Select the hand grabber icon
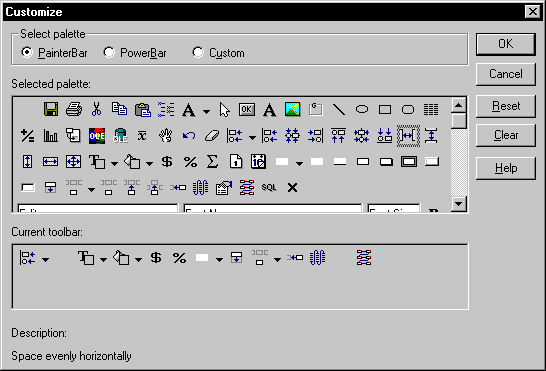Screen dimensions: 546x371 coord(165,136)
